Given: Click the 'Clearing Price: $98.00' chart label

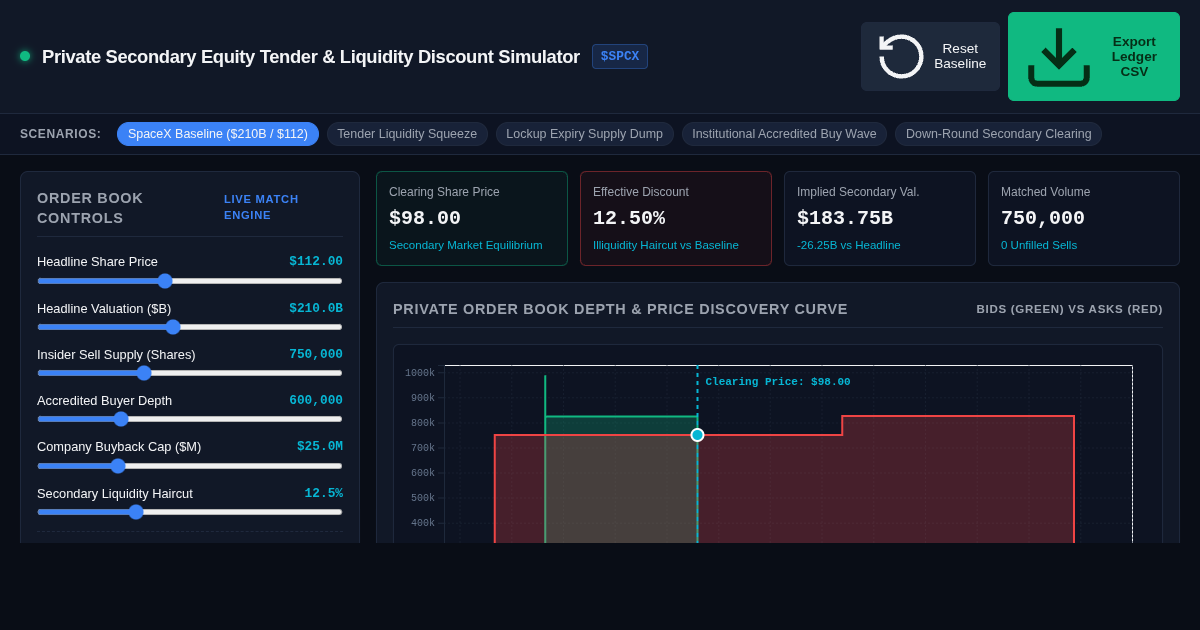Looking at the screenshot, I should [x=778, y=382].
